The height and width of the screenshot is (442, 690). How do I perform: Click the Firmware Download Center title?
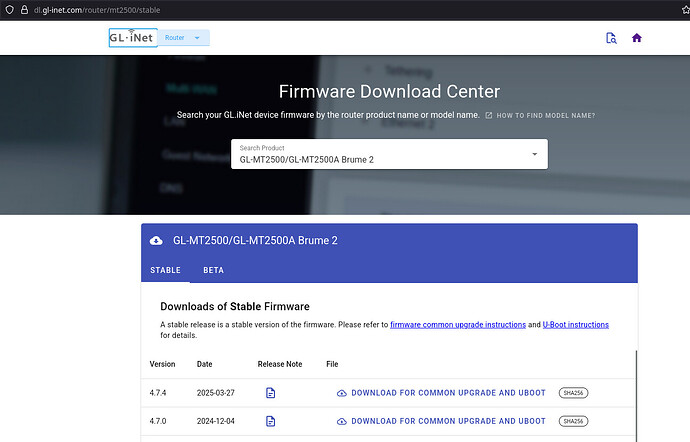click(x=389, y=92)
